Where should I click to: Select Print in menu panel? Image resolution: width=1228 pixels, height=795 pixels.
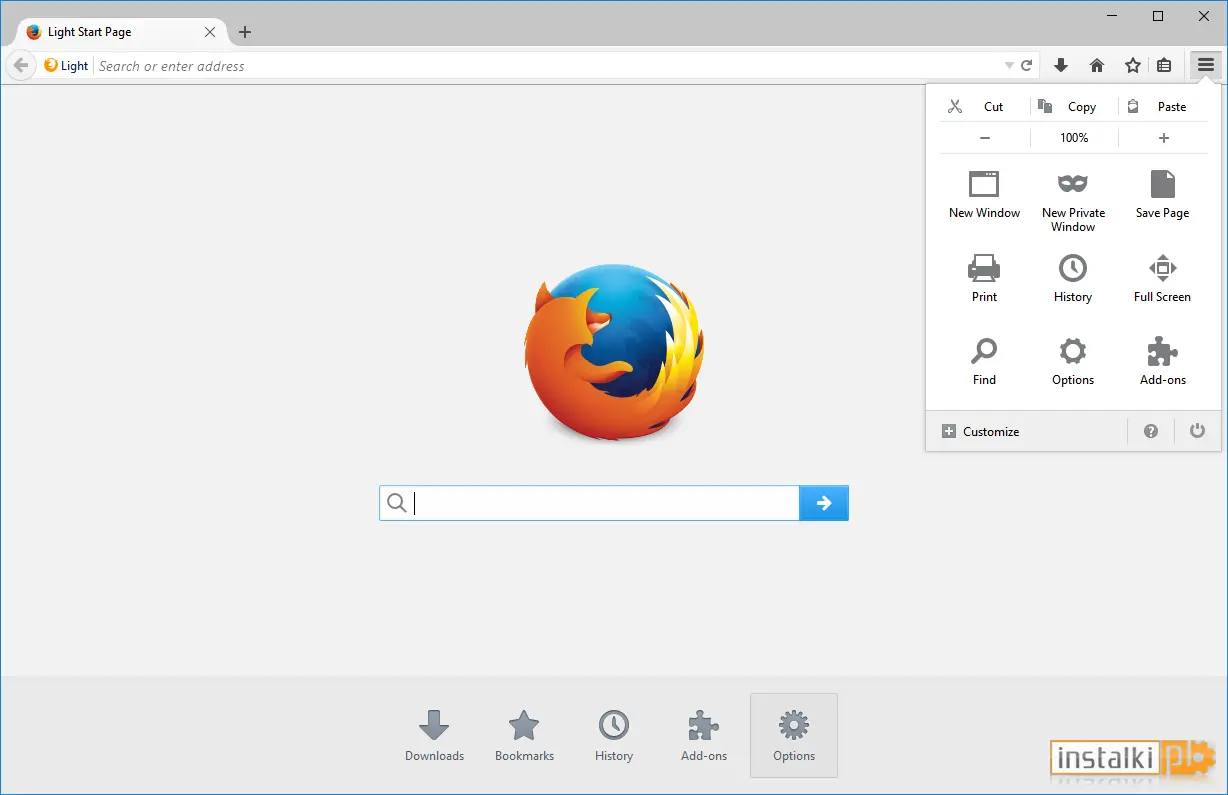click(x=984, y=278)
